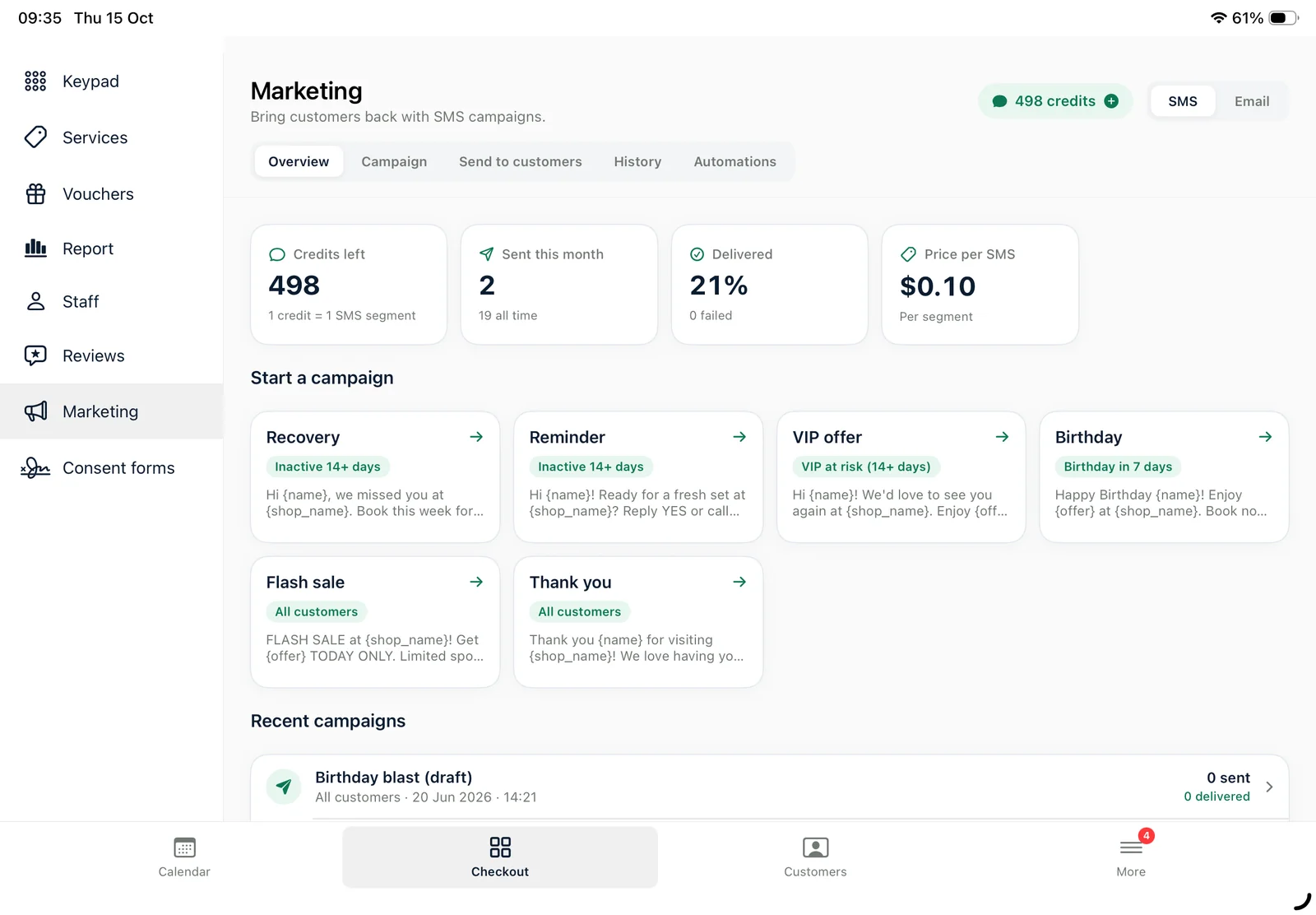The image size is (1316, 915).
Task: Tap the Customers icon in bottom bar
Action: coord(815,848)
